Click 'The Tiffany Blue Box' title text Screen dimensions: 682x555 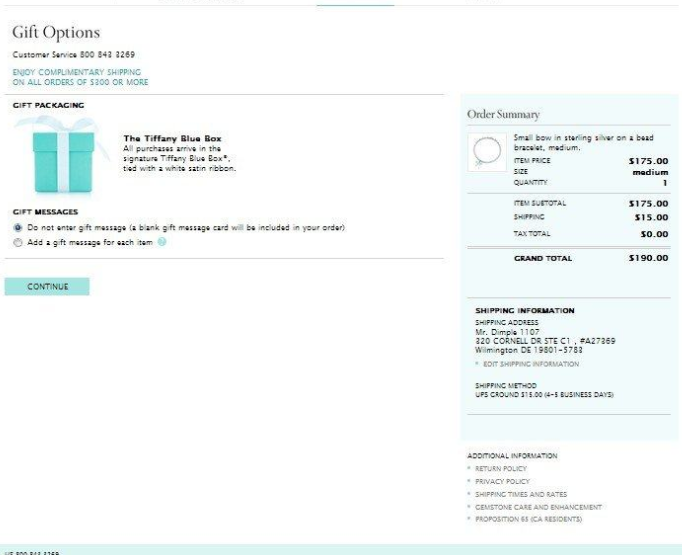coord(172,139)
